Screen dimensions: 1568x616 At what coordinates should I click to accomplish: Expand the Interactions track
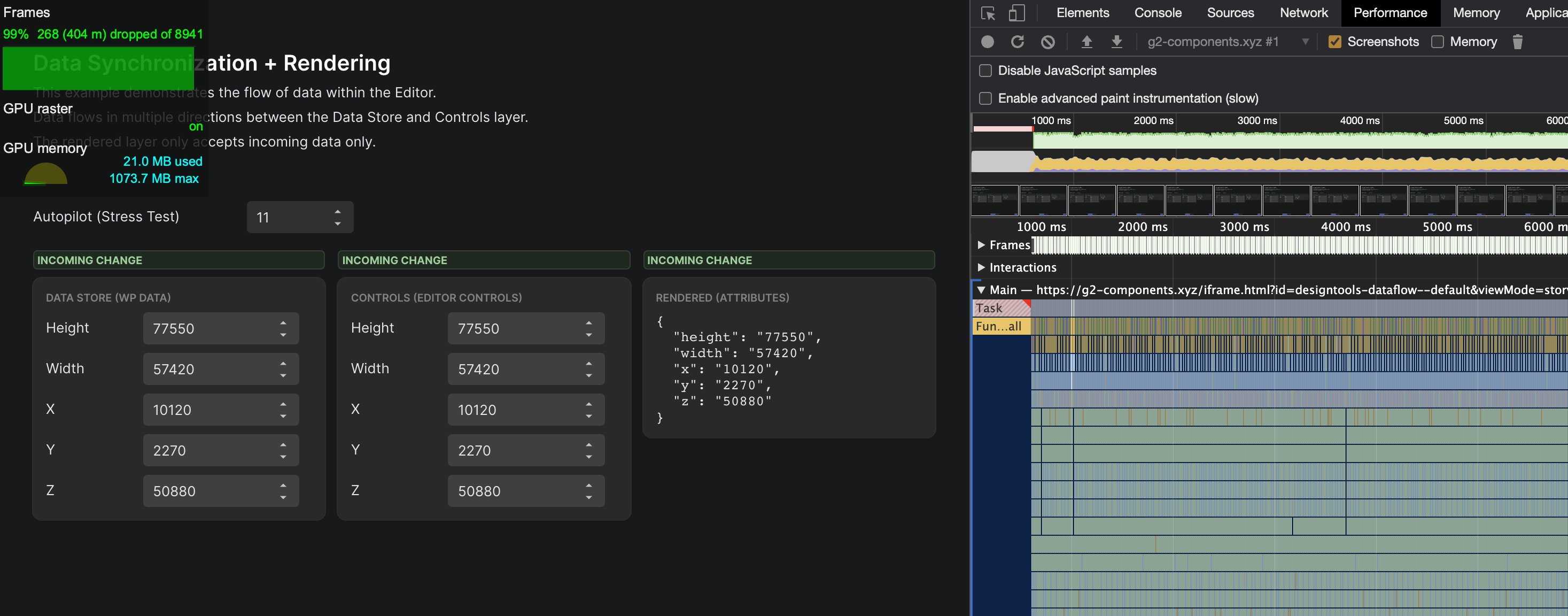[x=981, y=267]
